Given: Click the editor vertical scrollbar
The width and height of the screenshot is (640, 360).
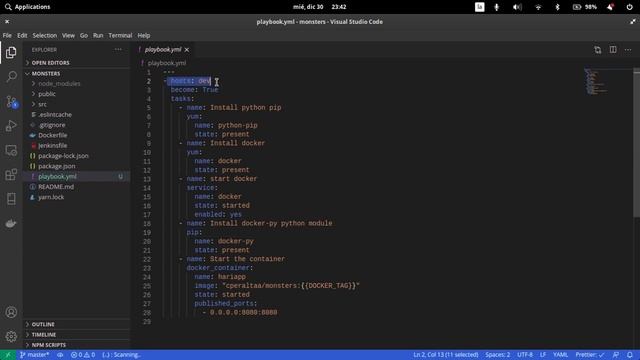Looking at the screenshot, I should click(x=636, y=143).
